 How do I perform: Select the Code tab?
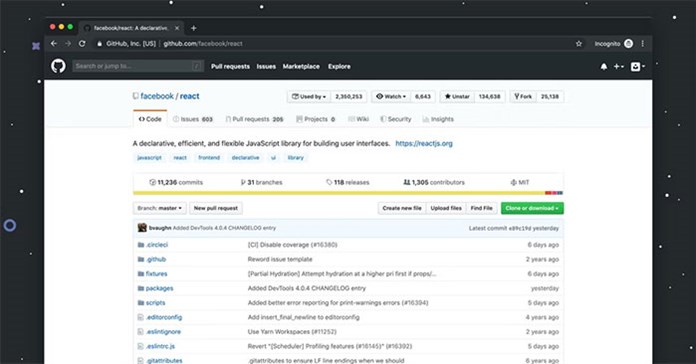(150, 119)
